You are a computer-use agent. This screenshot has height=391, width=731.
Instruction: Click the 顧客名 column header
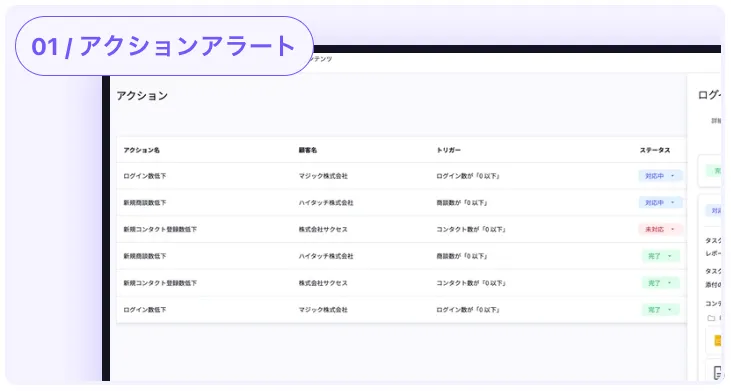click(308, 150)
